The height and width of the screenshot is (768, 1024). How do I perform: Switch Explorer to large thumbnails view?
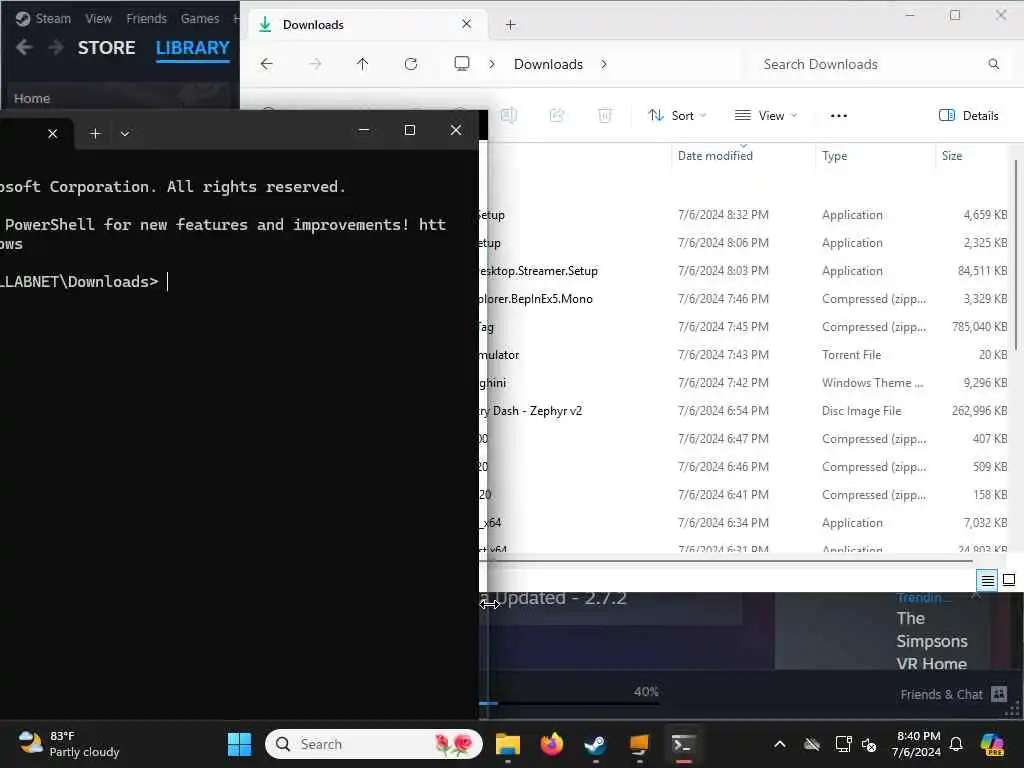[1009, 580]
